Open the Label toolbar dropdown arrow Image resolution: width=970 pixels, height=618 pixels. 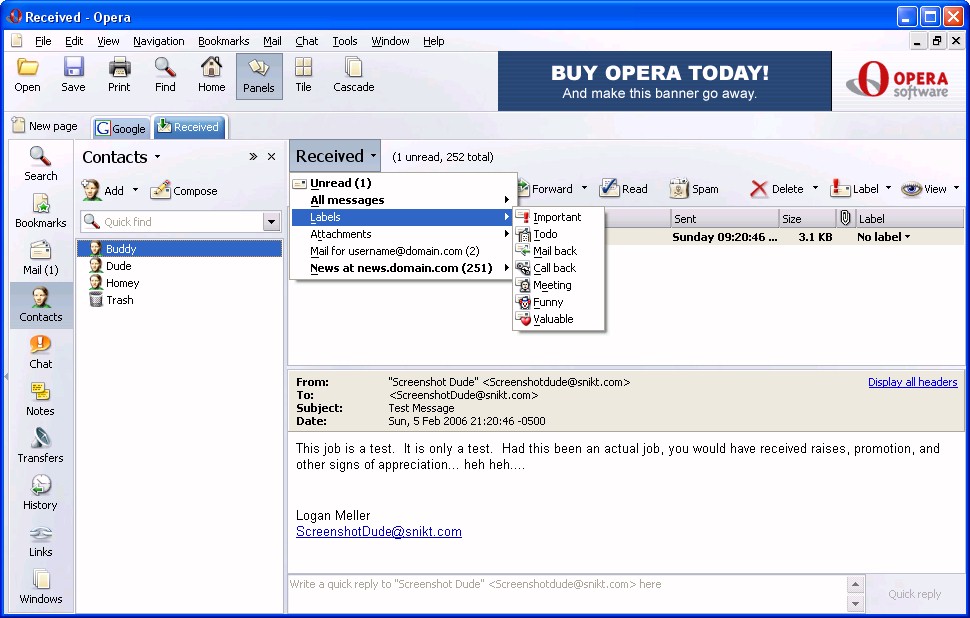(x=888, y=188)
